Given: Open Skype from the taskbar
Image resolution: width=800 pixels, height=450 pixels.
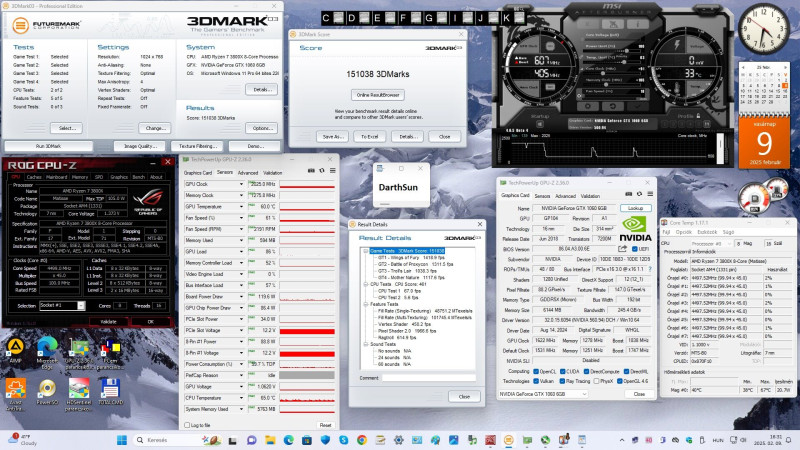Looking at the screenshot, I should [343, 440].
